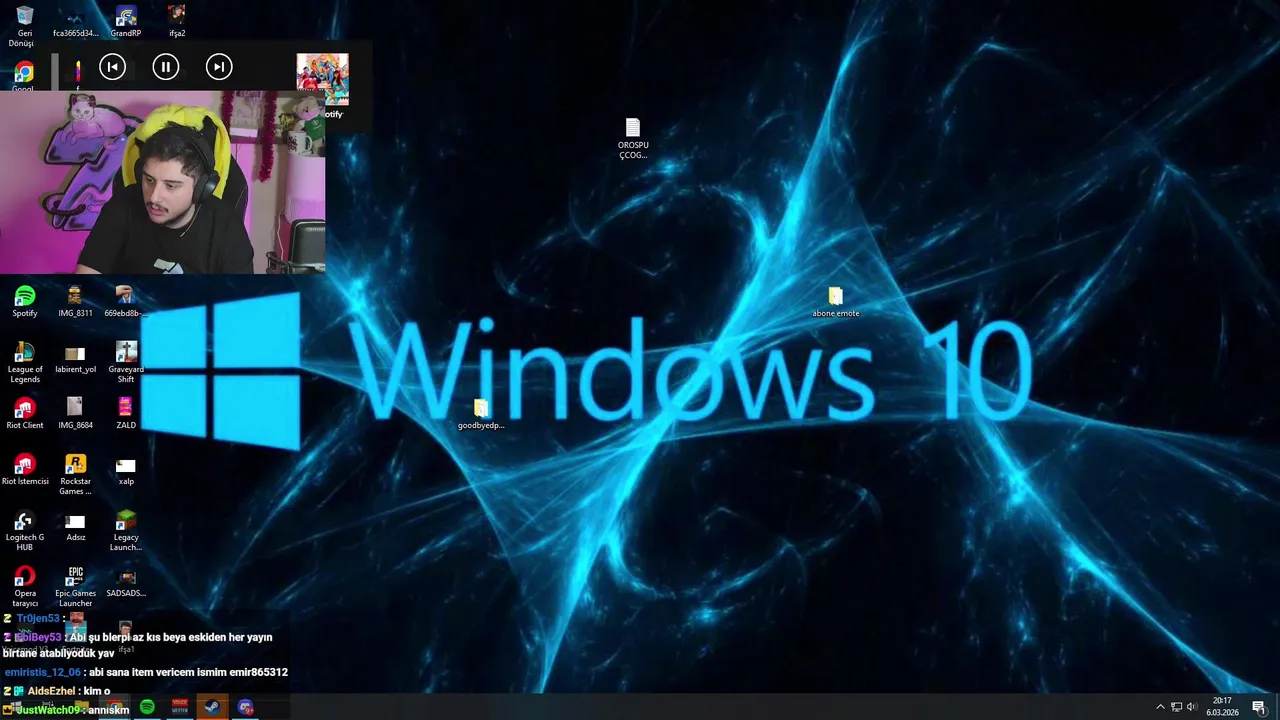
Task: Skip to previous track in media overlay
Action: pos(112,67)
